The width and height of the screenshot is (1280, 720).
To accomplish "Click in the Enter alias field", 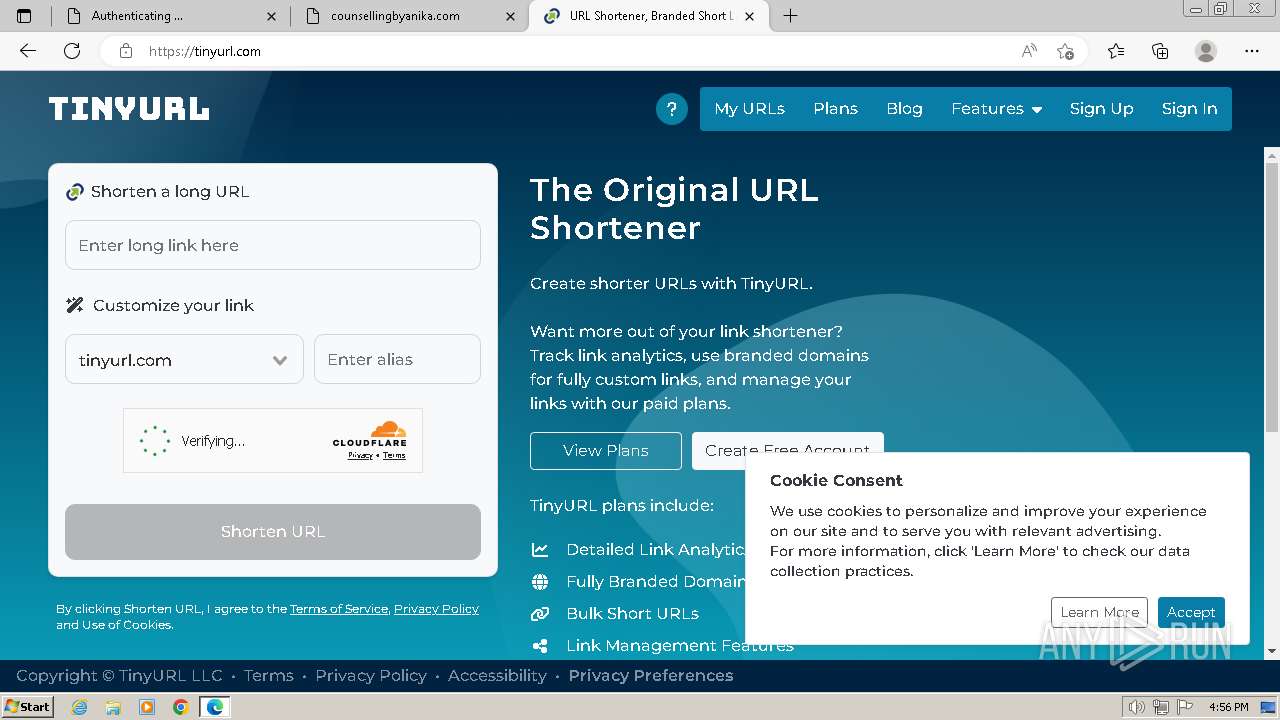I will tap(397, 360).
